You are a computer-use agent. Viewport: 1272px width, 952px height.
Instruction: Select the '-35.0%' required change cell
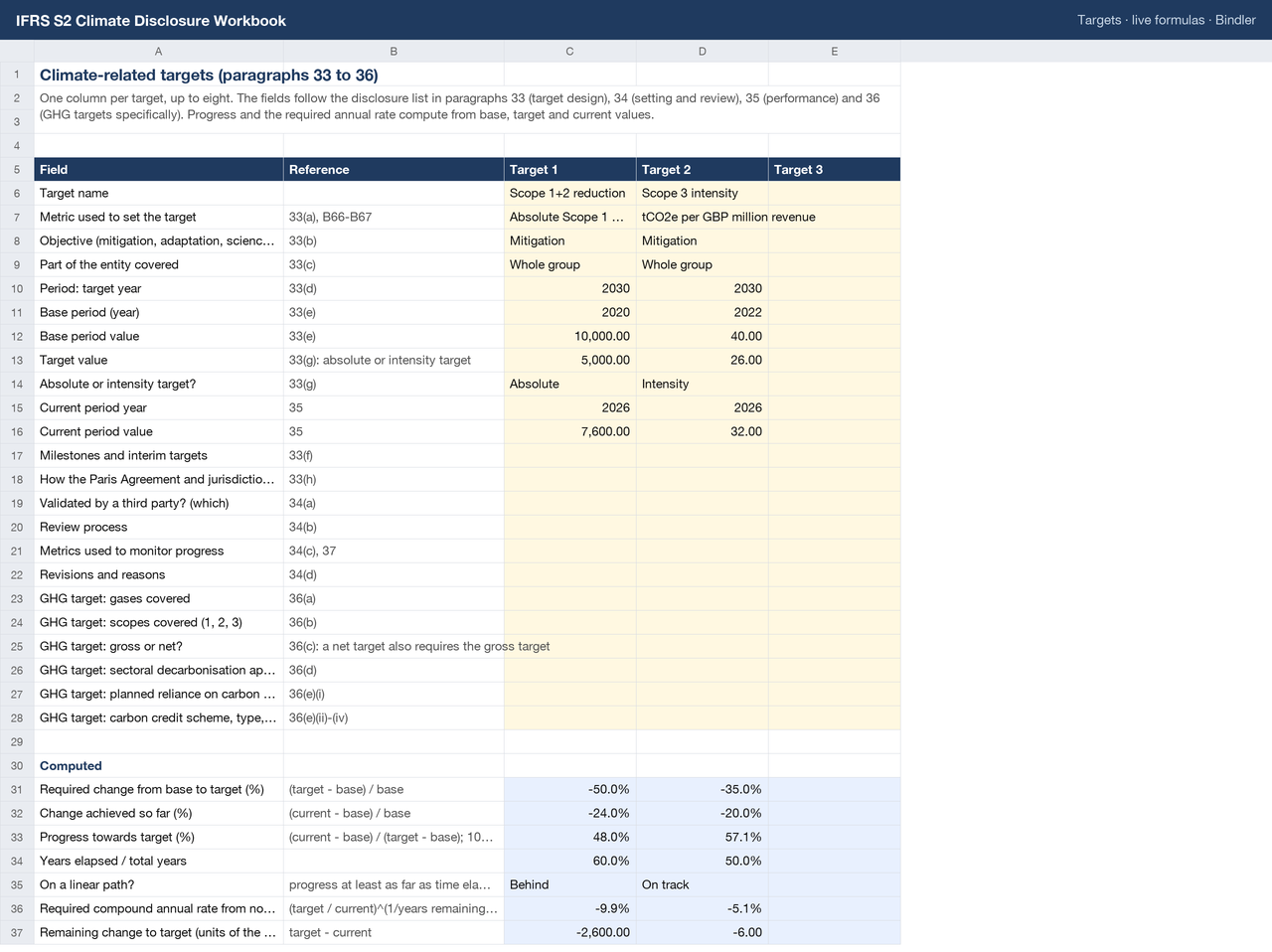pyautogui.click(x=702, y=790)
